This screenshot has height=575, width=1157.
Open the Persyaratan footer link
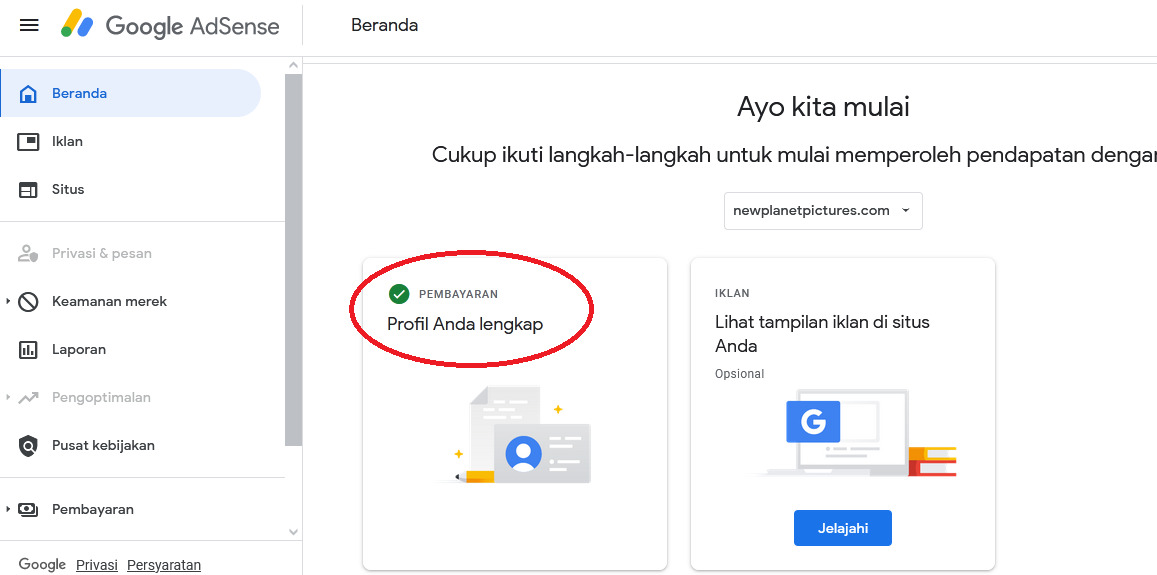(x=164, y=565)
